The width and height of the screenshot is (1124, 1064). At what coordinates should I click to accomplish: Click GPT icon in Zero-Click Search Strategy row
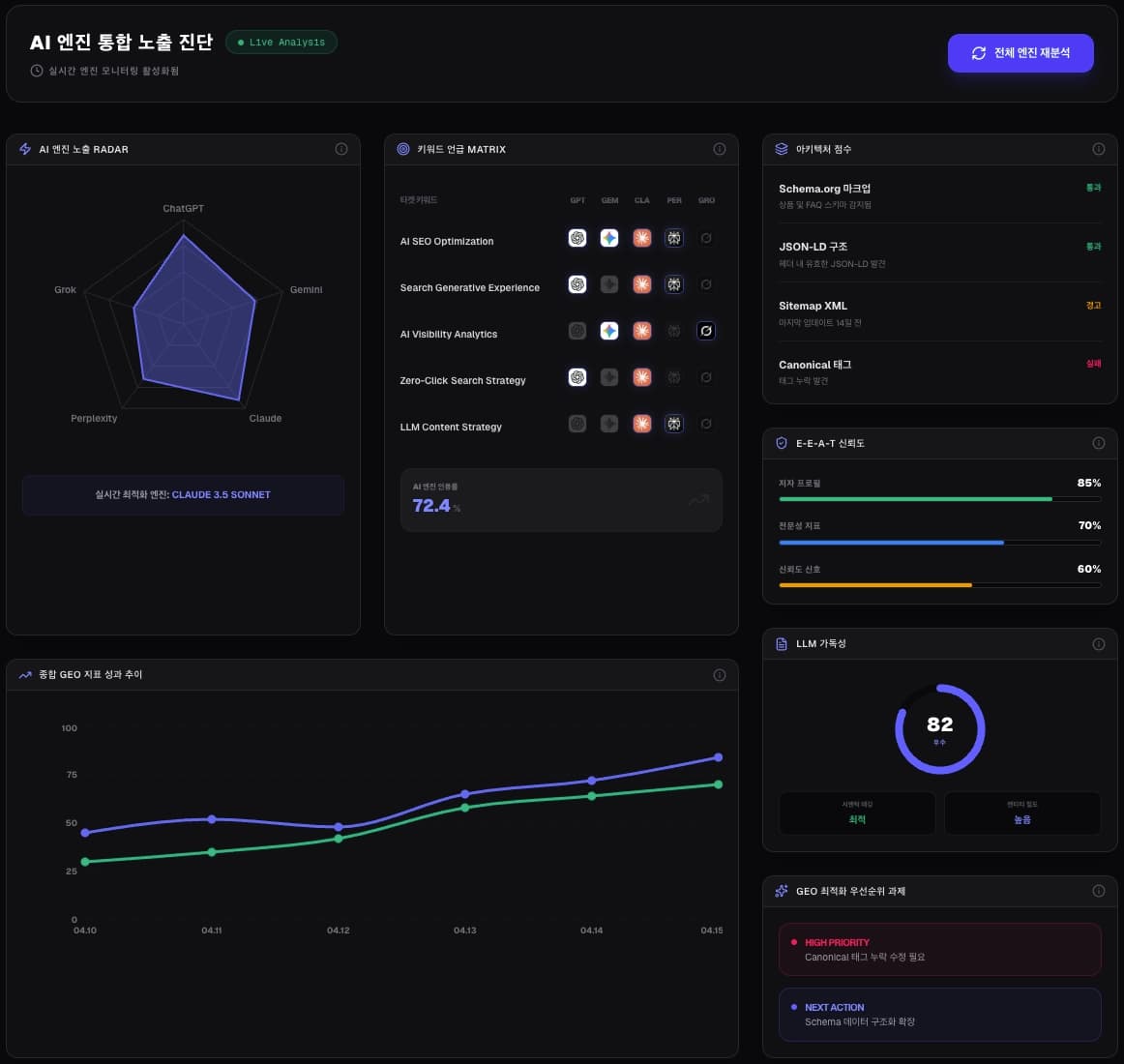577,377
